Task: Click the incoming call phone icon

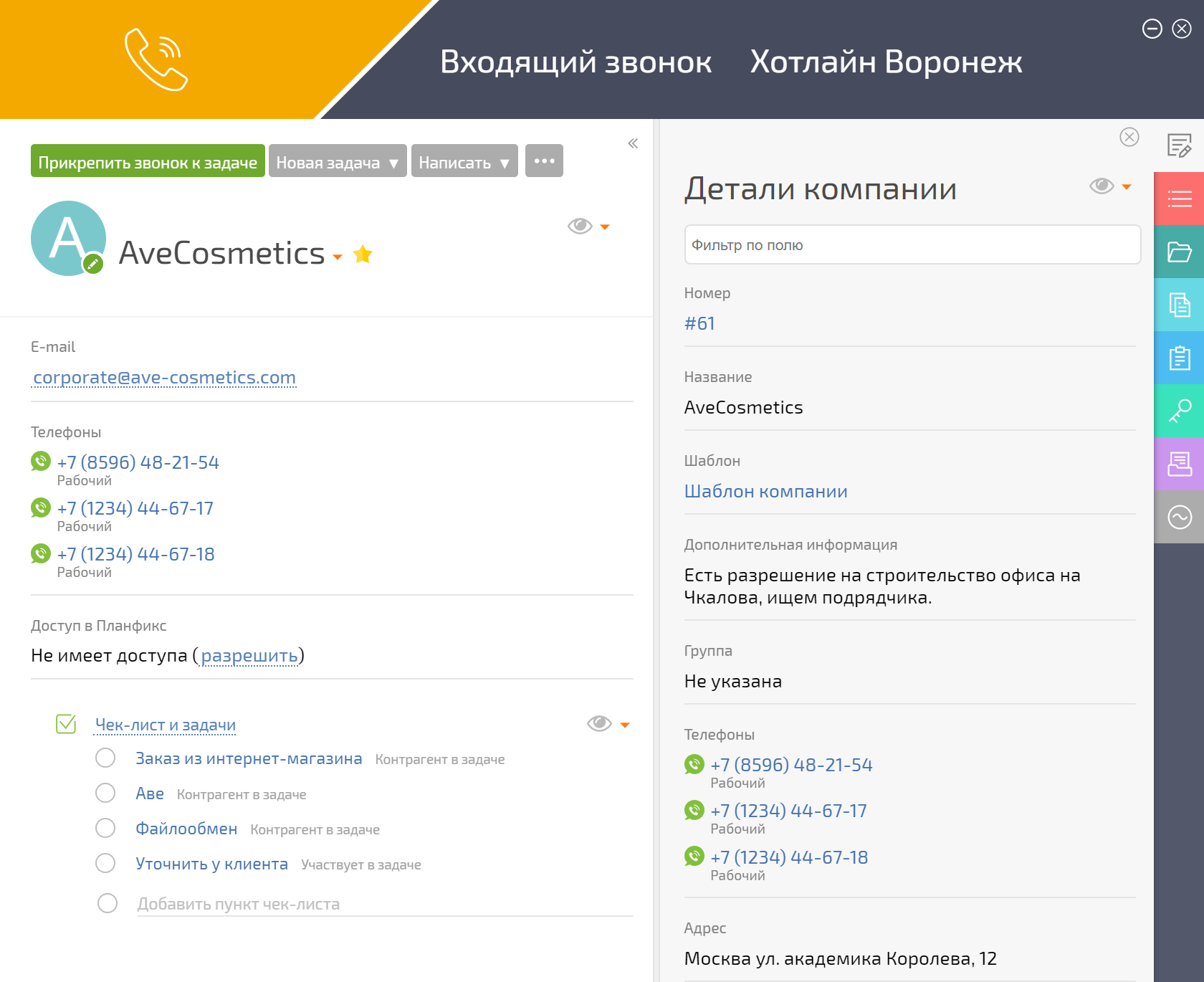Action: pyautogui.click(x=156, y=59)
